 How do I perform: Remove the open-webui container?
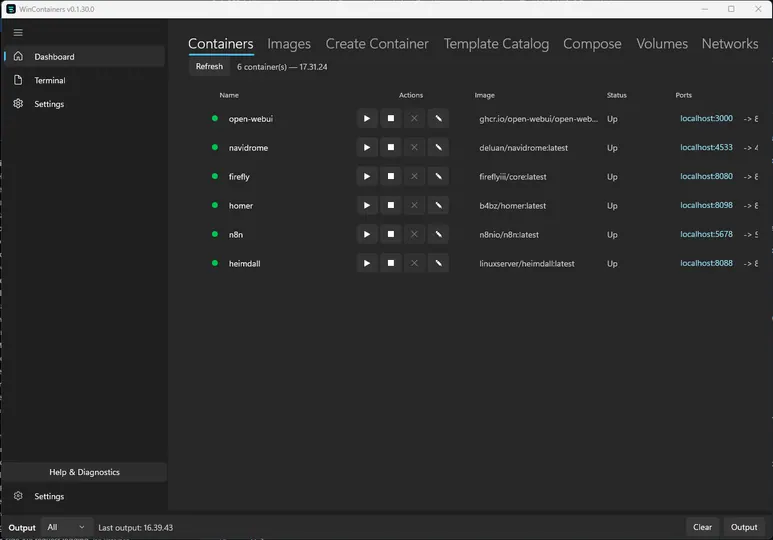click(x=414, y=118)
